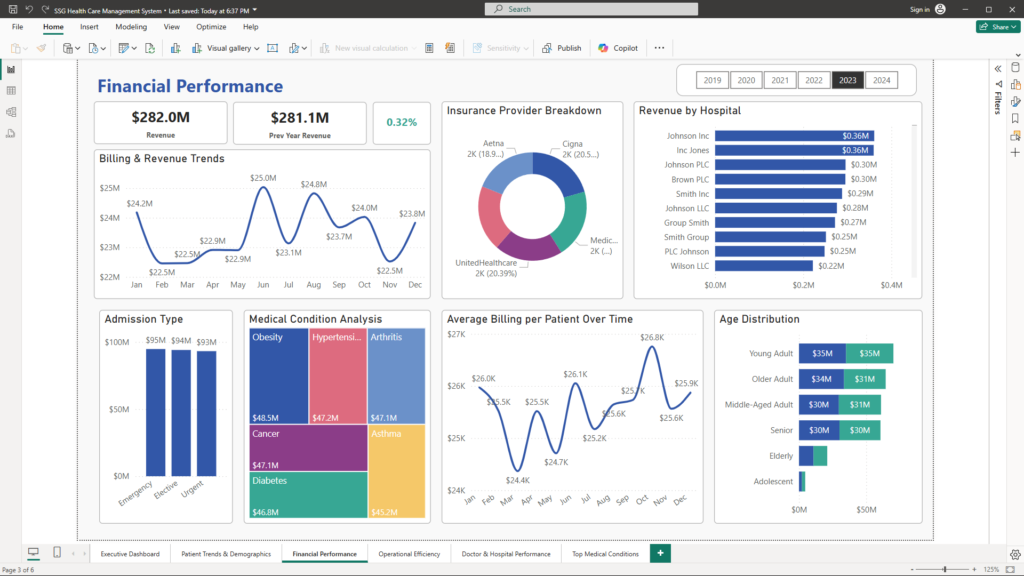The image size is (1024, 576).
Task: Select the 2024 year slicer button
Action: pyautogui.click(x=880, y=80)
